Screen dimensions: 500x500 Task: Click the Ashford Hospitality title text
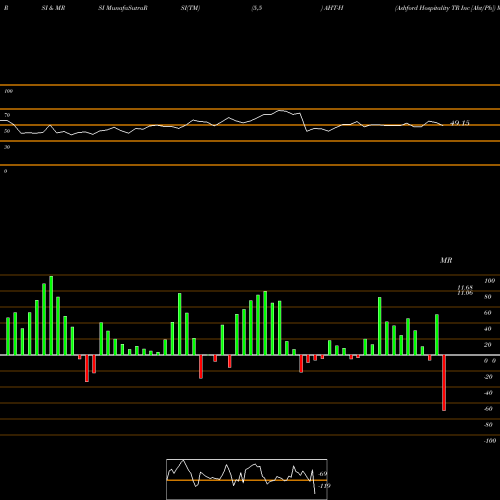coord(447,8)
